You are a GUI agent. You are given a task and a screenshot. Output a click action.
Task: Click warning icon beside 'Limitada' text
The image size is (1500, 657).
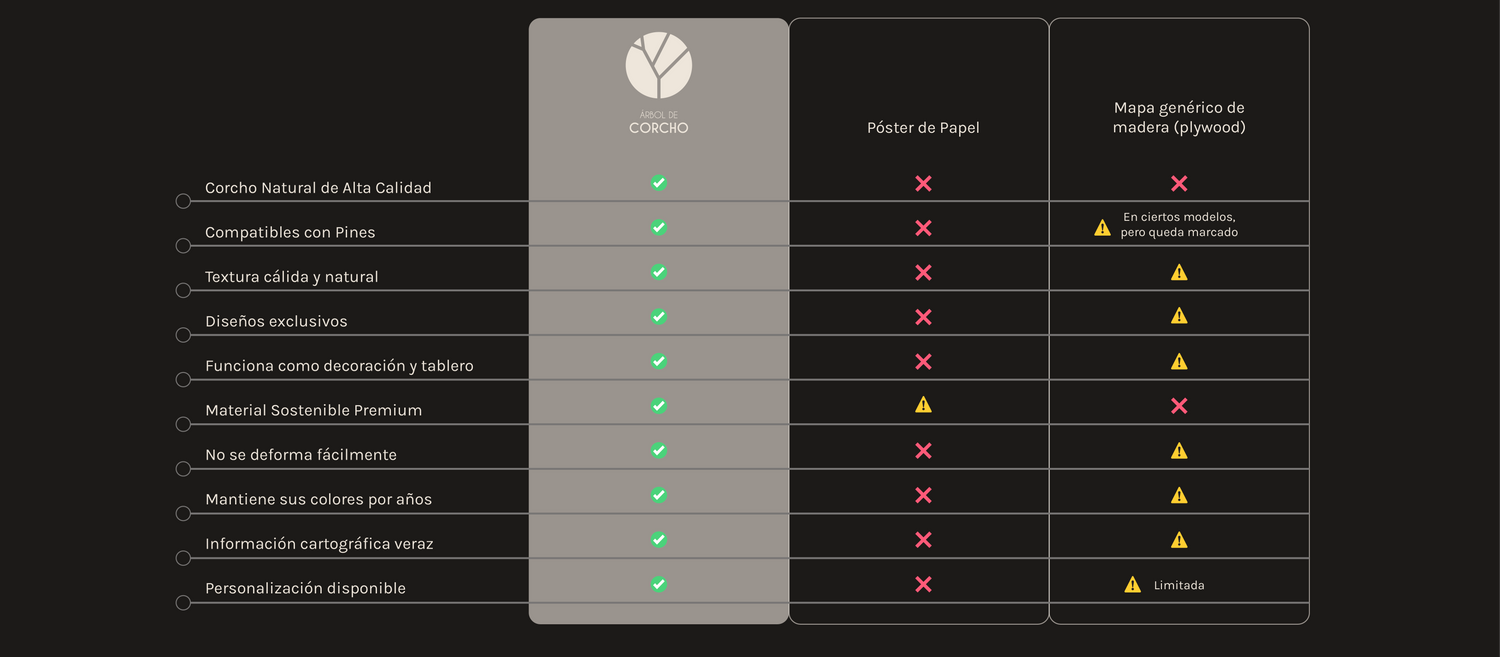click(x=1132, y=585)
